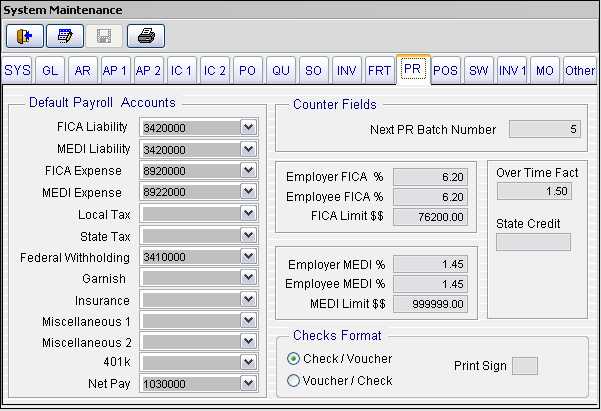Expand the Miscellaneous 1 account dropdown
Screen dimensions: 601x411
(x=248, y=321)
